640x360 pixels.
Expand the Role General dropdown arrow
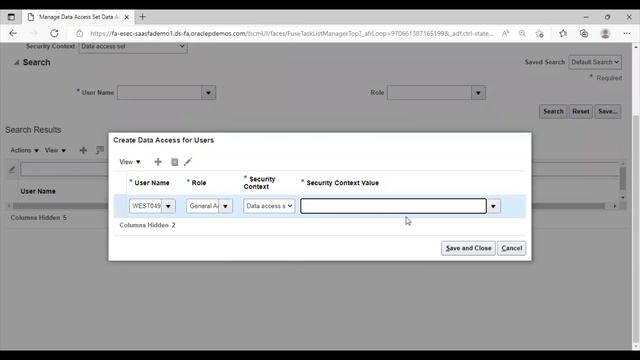coord(225,206)
